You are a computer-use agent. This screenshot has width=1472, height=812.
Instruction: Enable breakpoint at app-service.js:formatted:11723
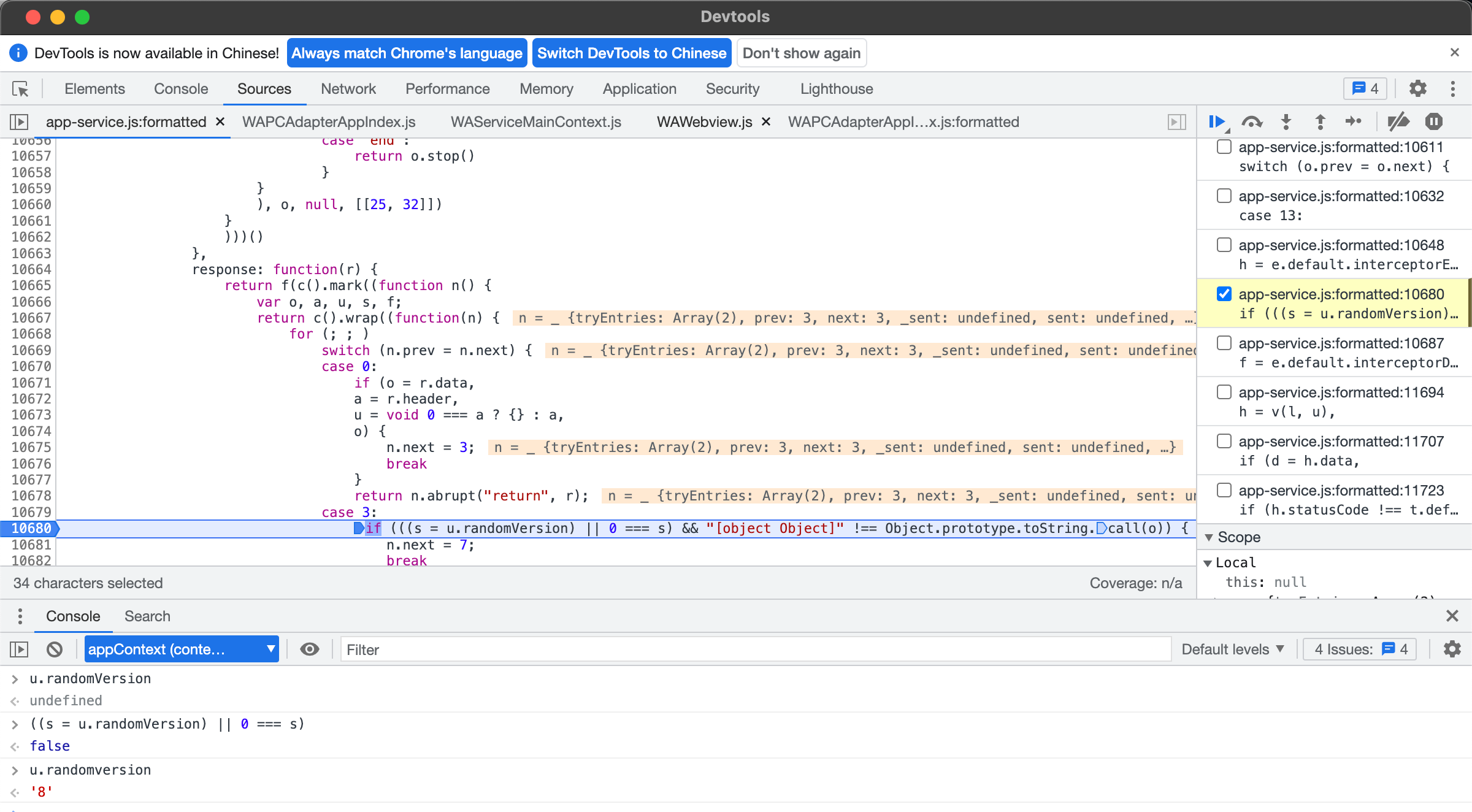coord(1224,491)
